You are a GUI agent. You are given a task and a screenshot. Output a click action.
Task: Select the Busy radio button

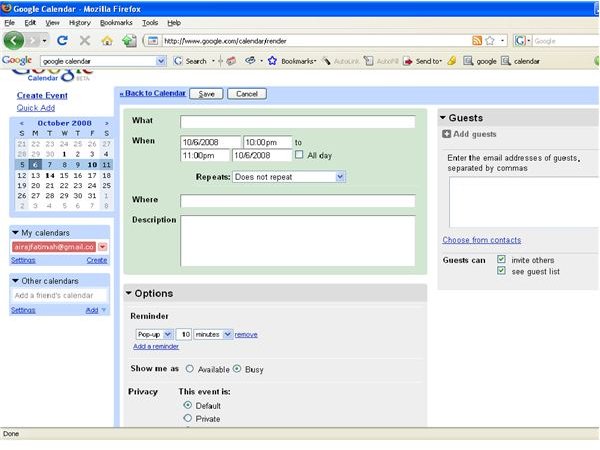pyautogui.click(x=237, y=368)
